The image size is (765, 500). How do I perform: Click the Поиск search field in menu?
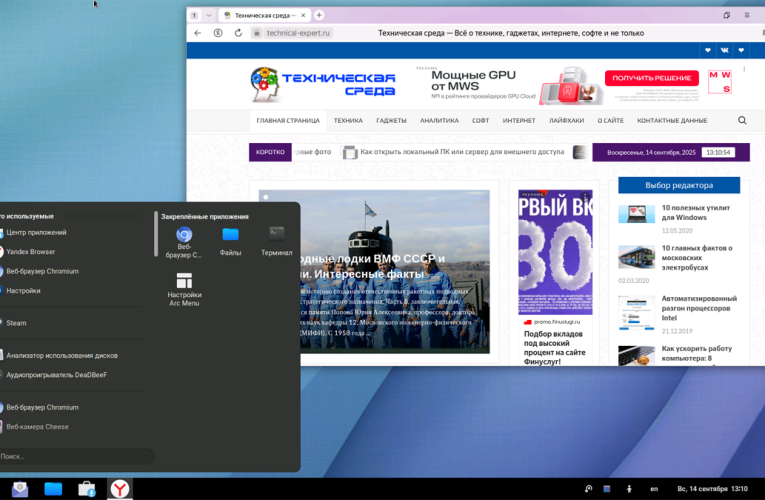[76, 457]
